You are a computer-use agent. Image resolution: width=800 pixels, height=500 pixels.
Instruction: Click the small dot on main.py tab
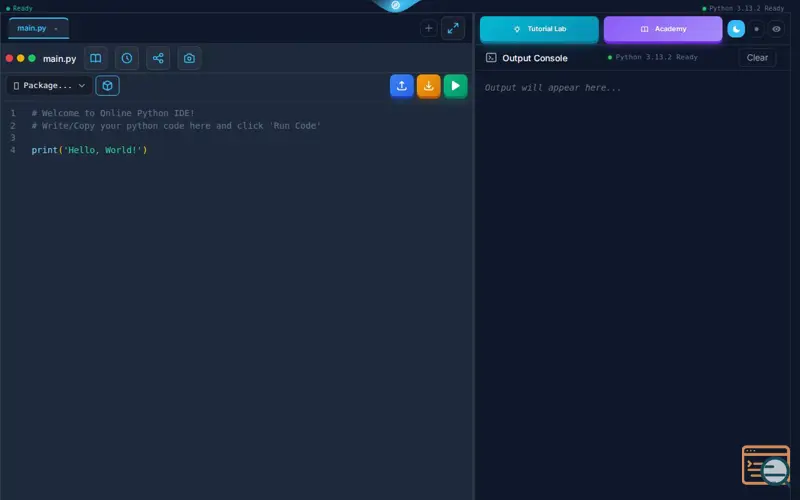click(56, 29)
